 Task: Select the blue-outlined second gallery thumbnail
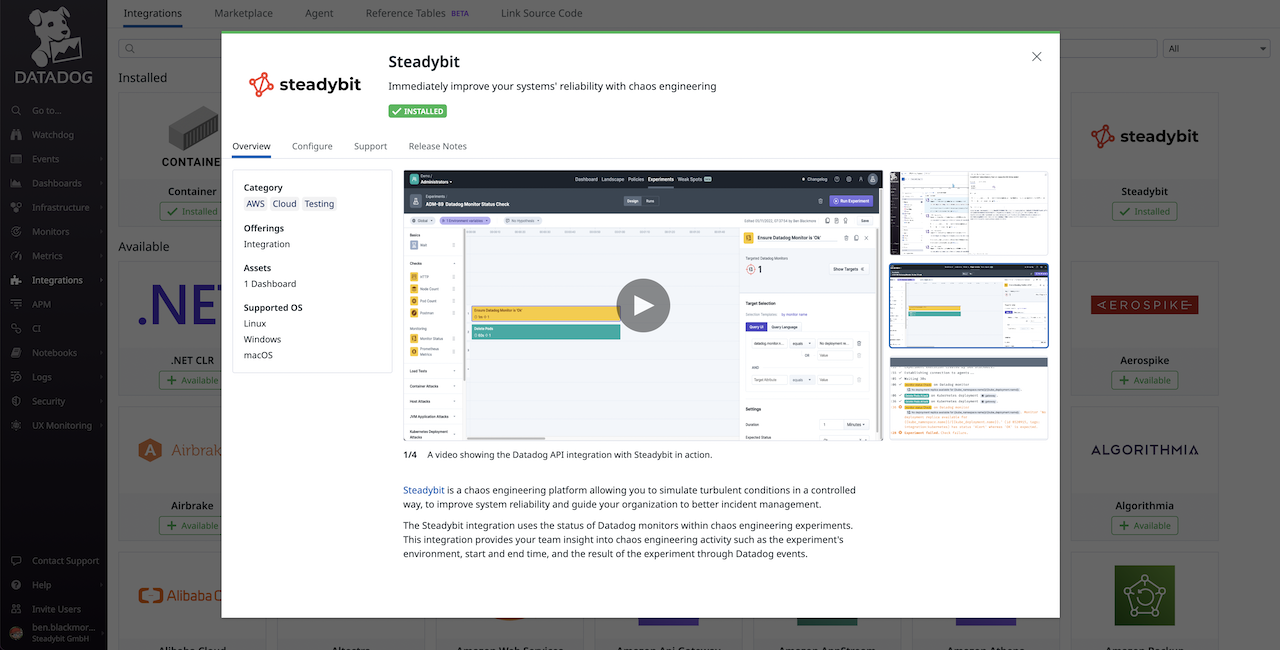tap(969, 306)
